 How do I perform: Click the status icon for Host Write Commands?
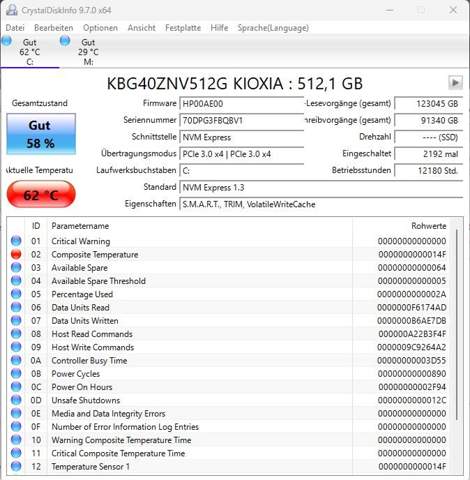pyautogui.click(x=16, y=347)
